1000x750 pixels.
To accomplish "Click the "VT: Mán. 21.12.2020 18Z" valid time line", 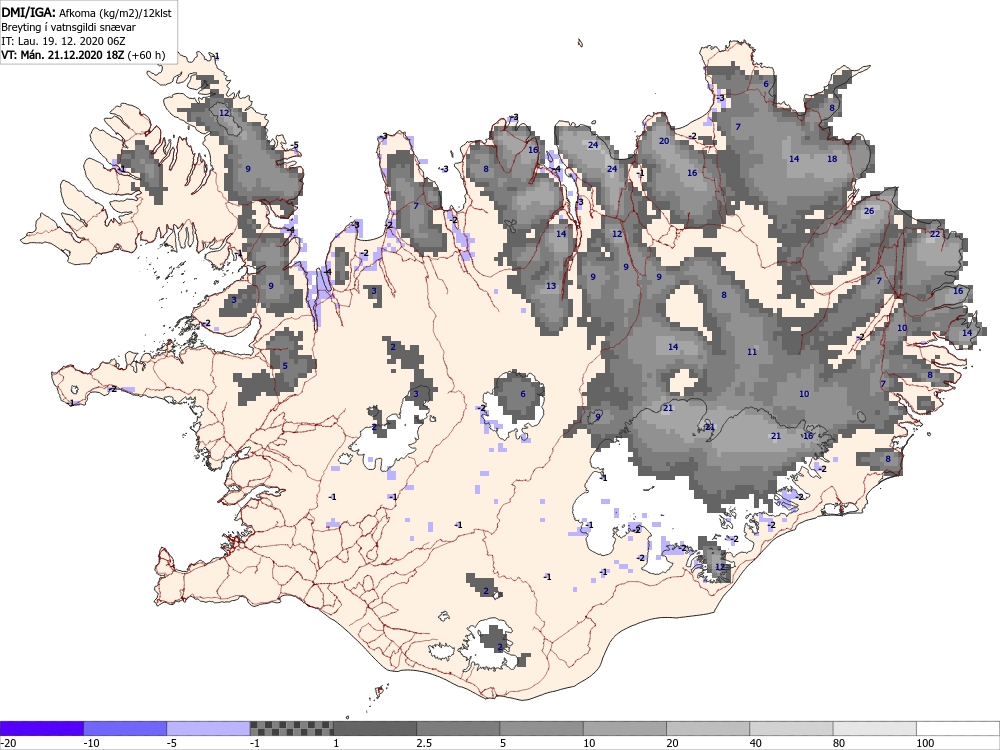I will 63,55.
